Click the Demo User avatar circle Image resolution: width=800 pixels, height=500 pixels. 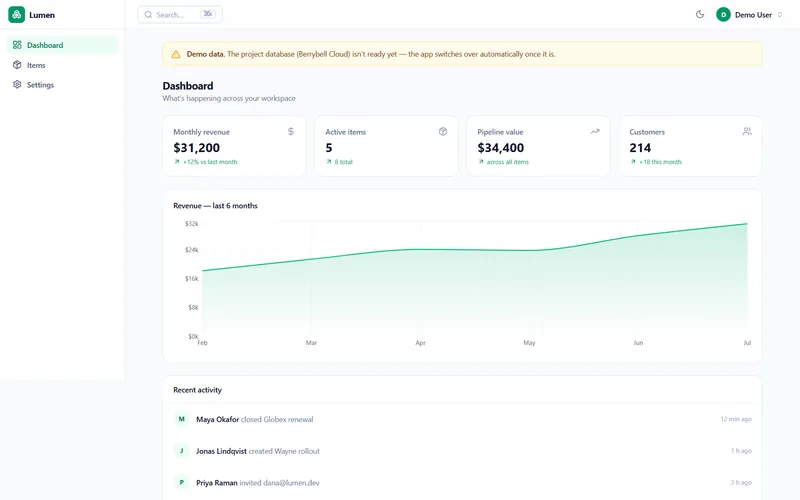pos(723,15)
